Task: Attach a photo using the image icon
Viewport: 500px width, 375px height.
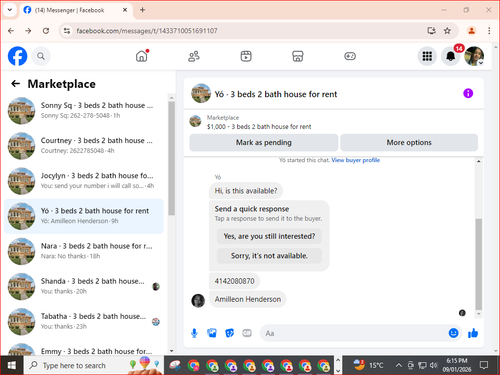Action: (x=212, y=333)
